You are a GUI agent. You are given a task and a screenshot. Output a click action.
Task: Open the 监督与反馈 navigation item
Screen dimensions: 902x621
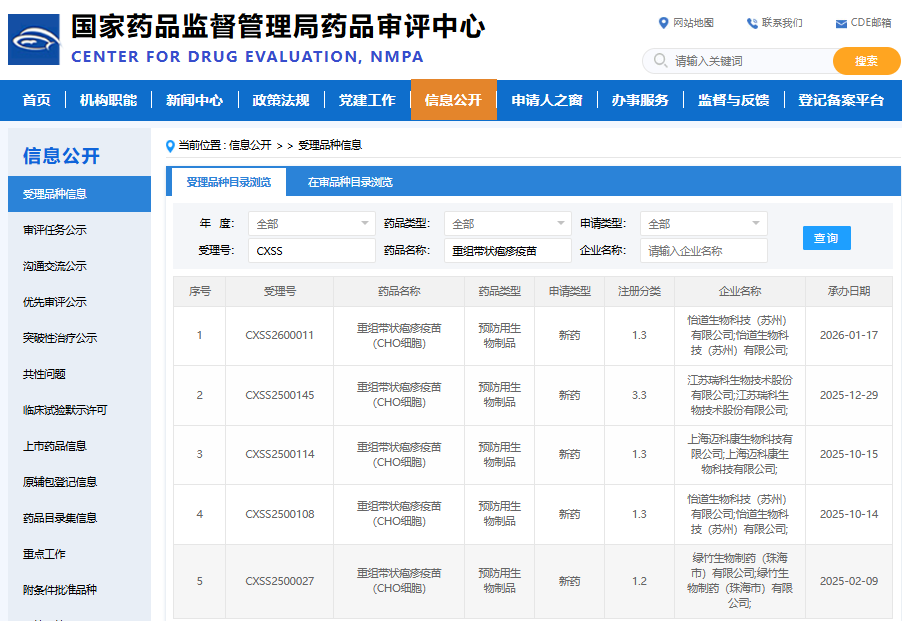click(733, 100)
